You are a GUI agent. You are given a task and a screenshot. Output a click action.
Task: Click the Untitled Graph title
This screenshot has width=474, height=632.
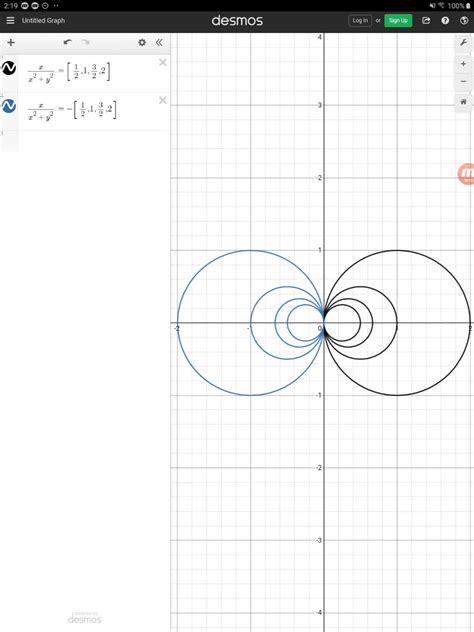coord(43,21)
